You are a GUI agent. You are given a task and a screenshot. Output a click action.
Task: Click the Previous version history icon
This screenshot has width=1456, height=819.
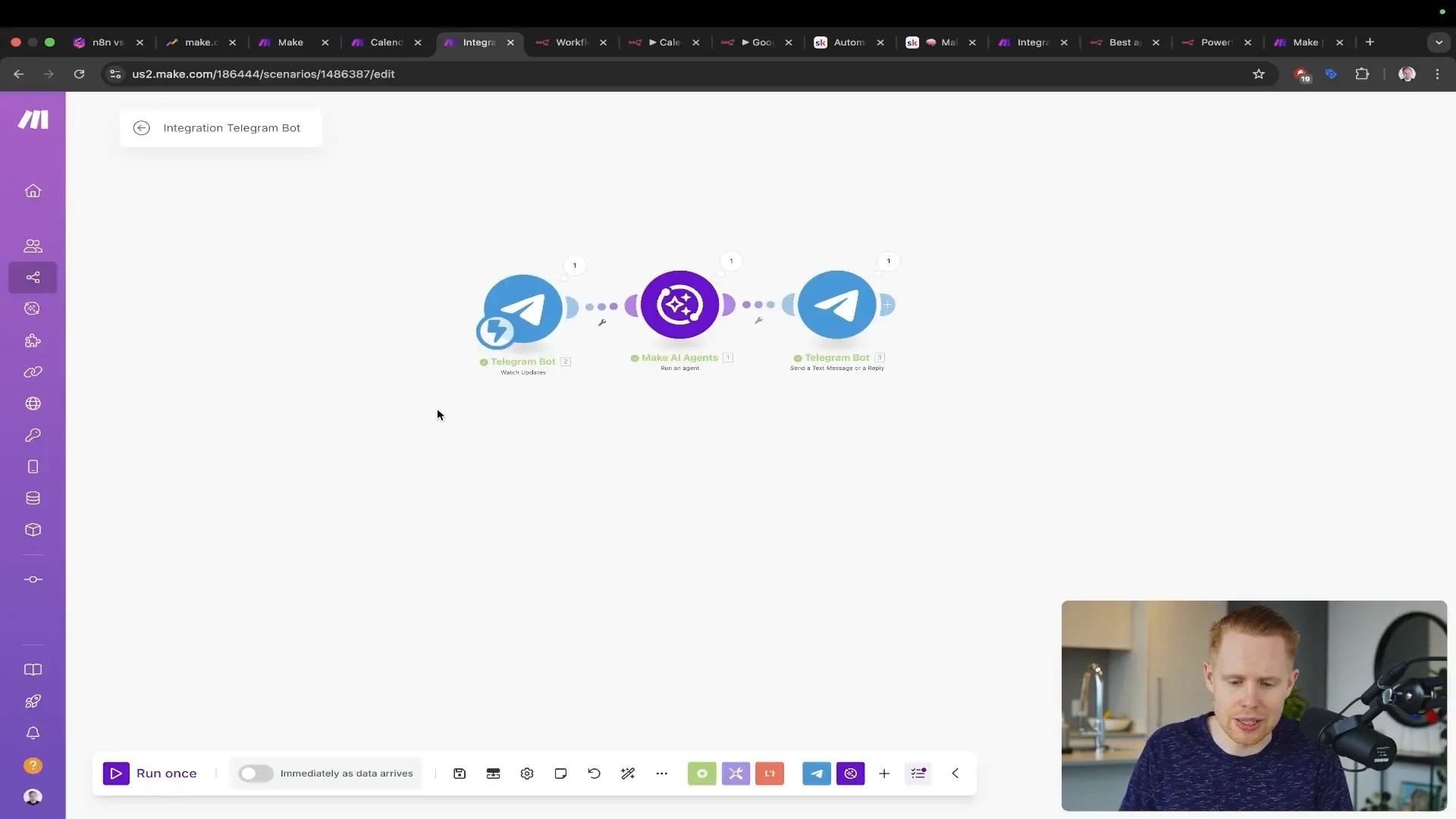594,773
